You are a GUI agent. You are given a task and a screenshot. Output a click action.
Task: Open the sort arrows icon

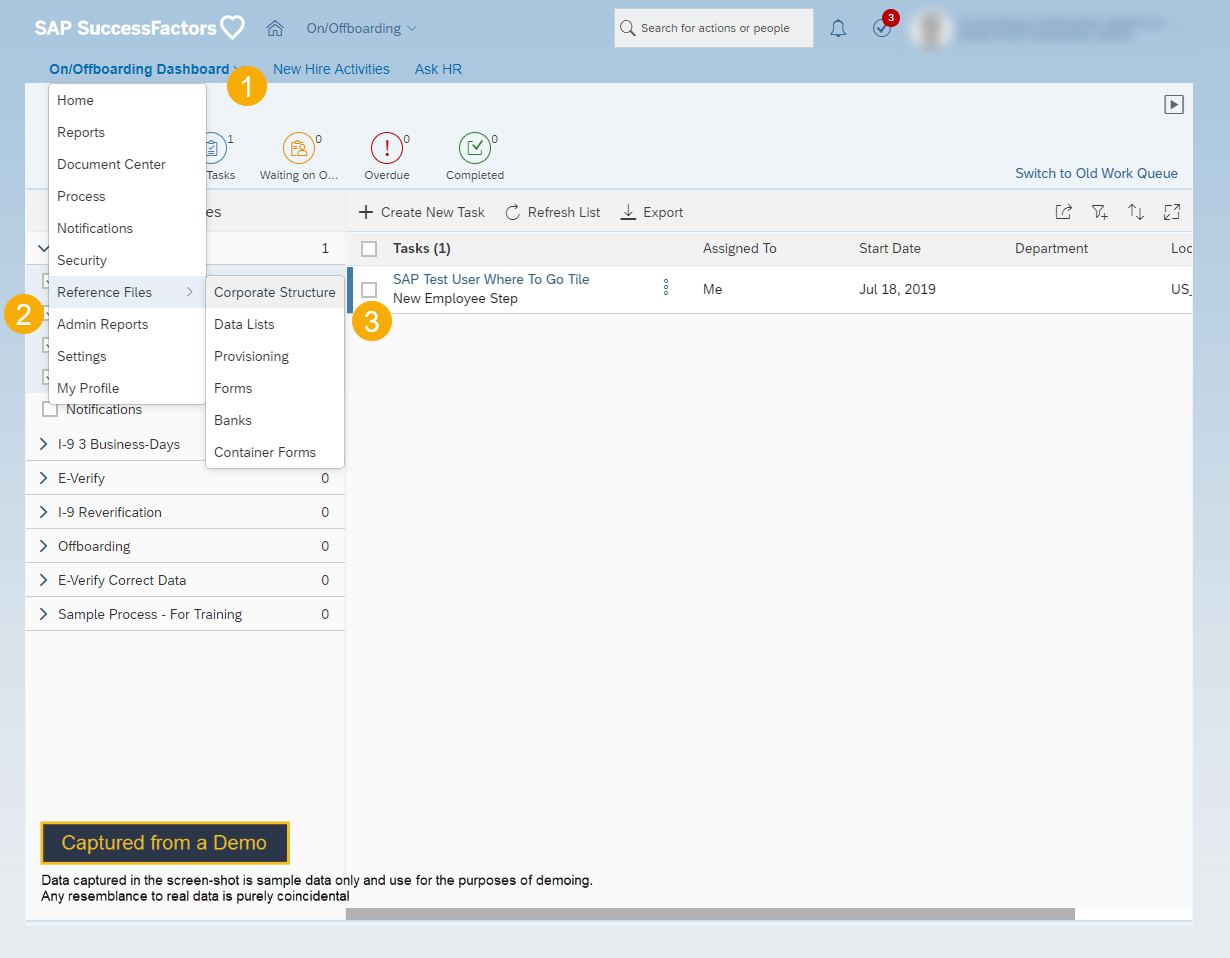[1136, 212]
